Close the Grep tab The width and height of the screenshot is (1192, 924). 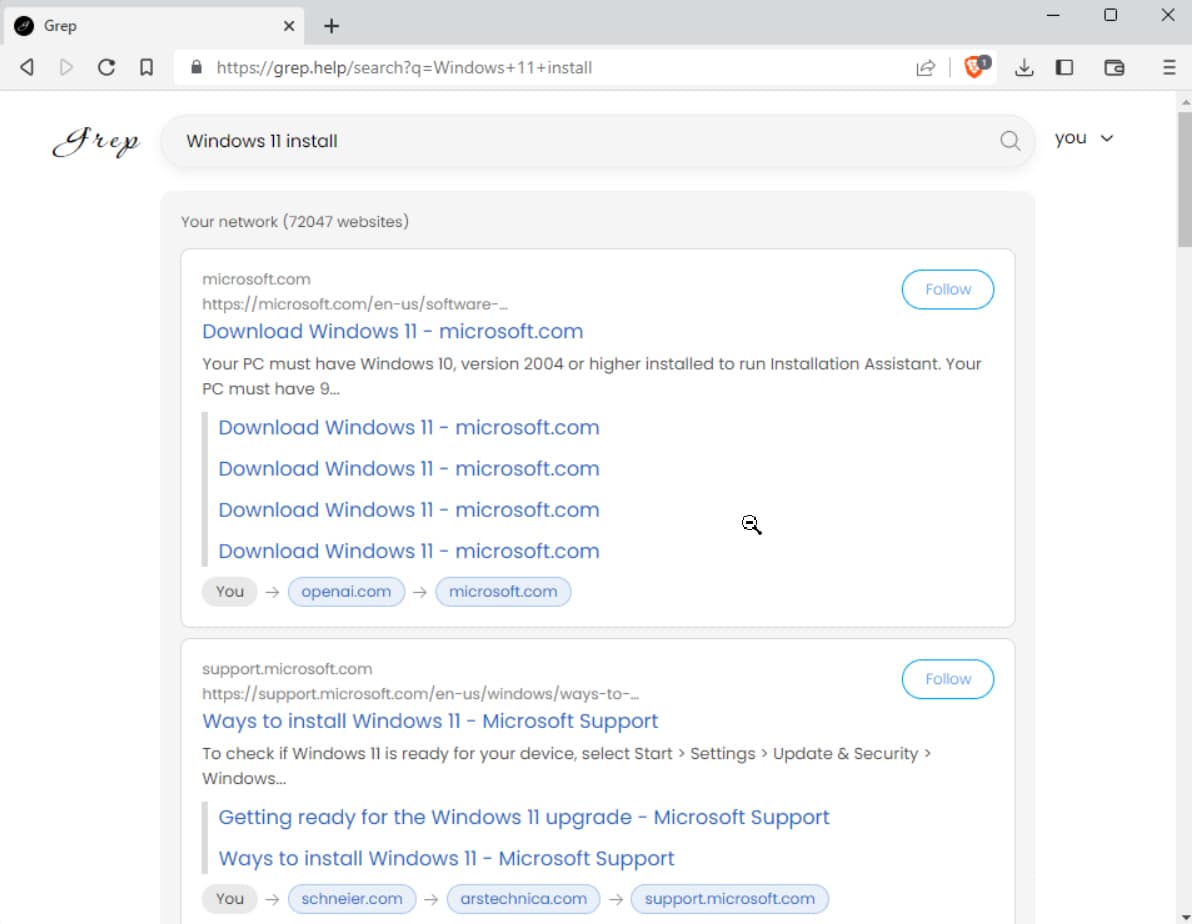pyautogui.click(x=289, y=26)
